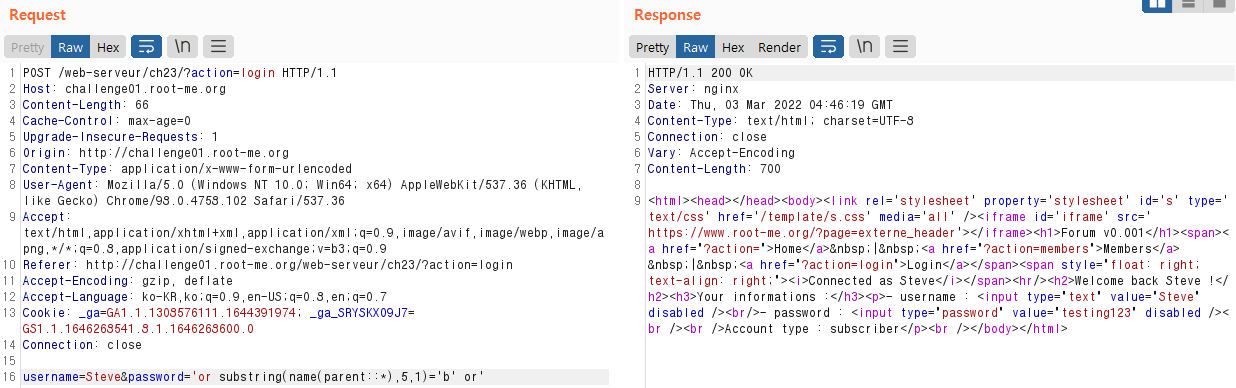
Task: Switch Response view to Pretty tab
Action: click(x=653, y=47)
